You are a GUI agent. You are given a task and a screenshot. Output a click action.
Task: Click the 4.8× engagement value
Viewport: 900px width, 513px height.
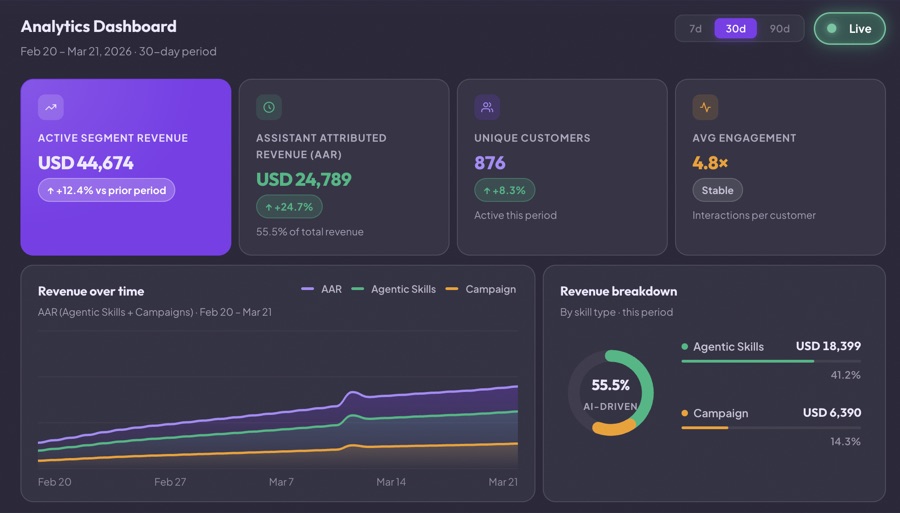pos(710,163)
